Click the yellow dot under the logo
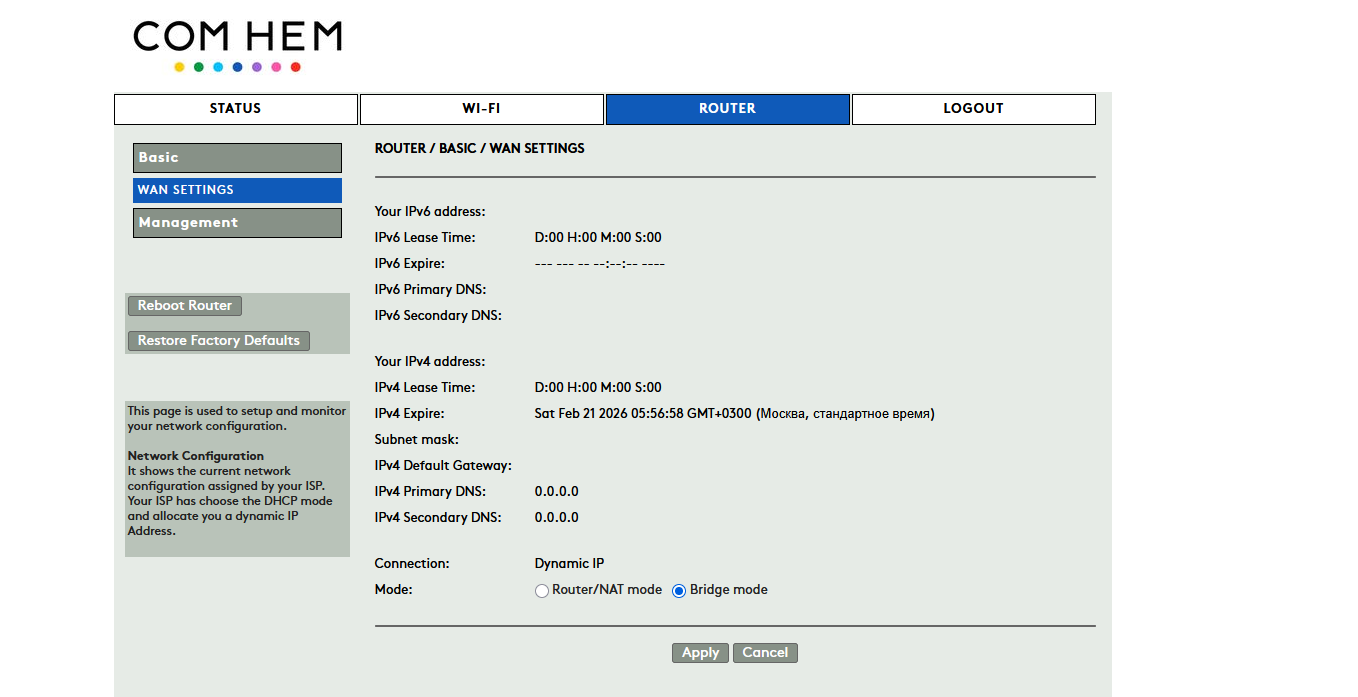This screenshot has width=1358, height=697. pyautogui.click(x=179, y=67)
